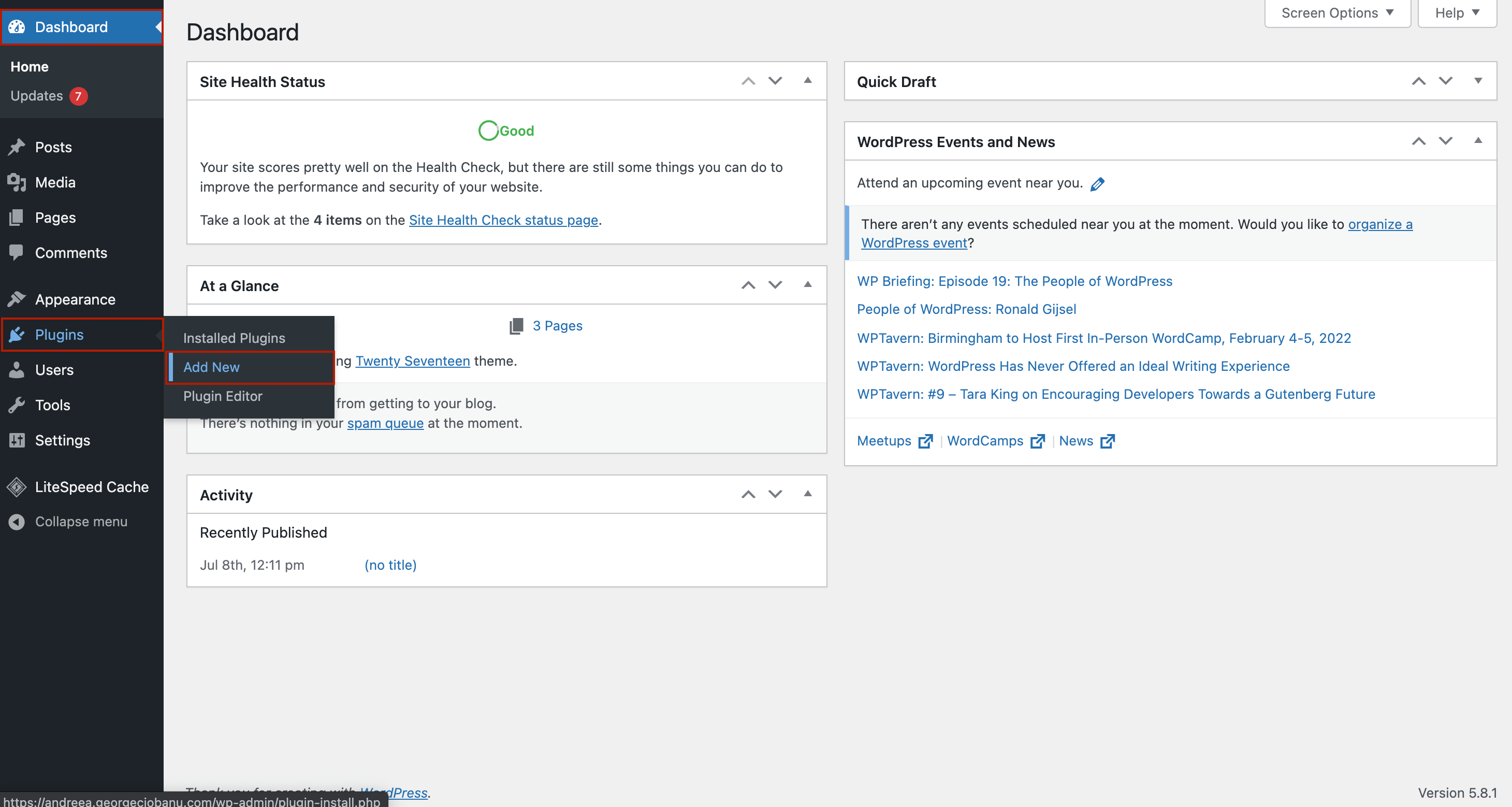
Task: Open the Help dropdown
Action: pyautogui.click(x=1457, y=13)
